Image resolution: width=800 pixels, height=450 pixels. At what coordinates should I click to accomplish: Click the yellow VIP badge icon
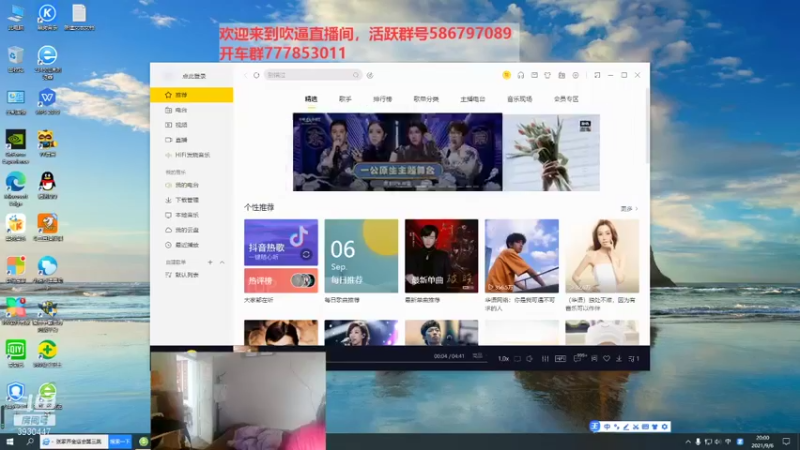(x=506, y=75)
